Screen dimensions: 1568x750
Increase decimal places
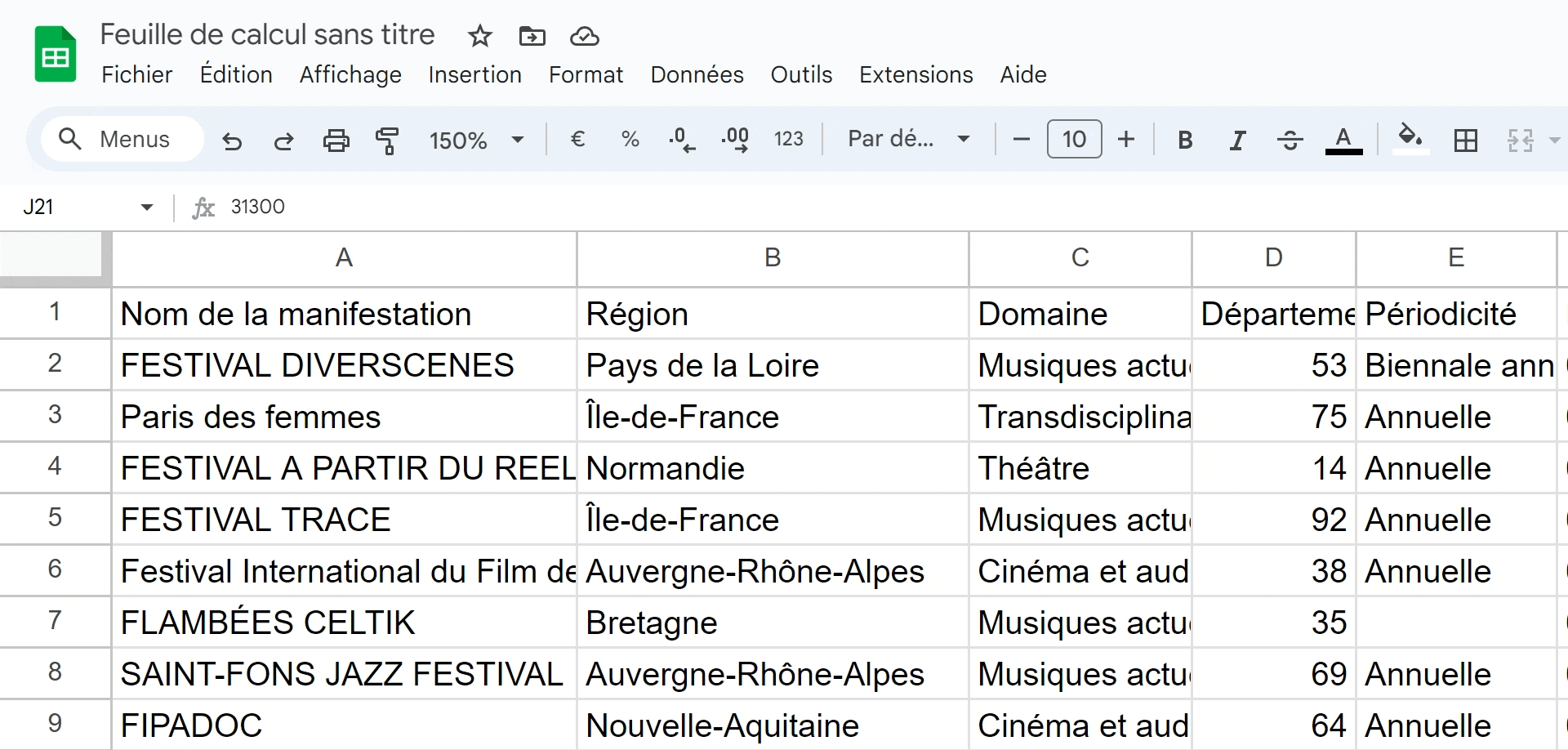[x=735, y=140]
